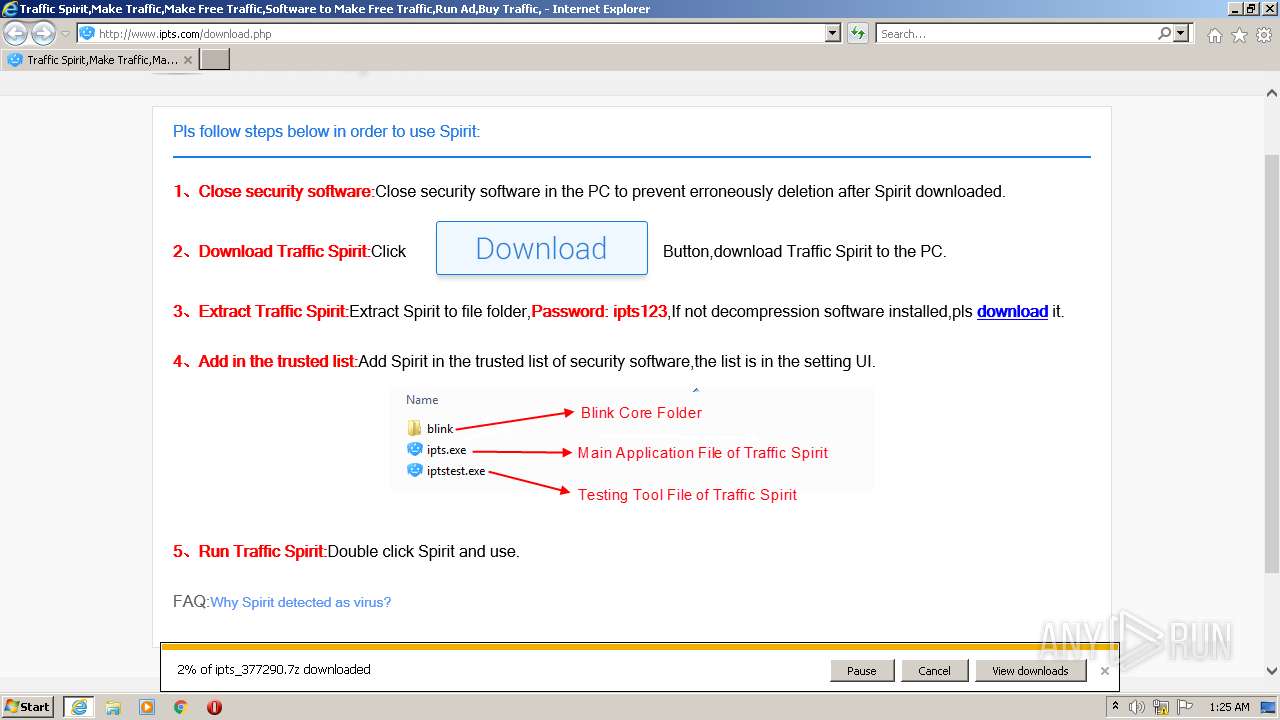Click the 'Add in the trusted list' heading
Viewport: 1280px width, 720px height.
click(277, 361)
